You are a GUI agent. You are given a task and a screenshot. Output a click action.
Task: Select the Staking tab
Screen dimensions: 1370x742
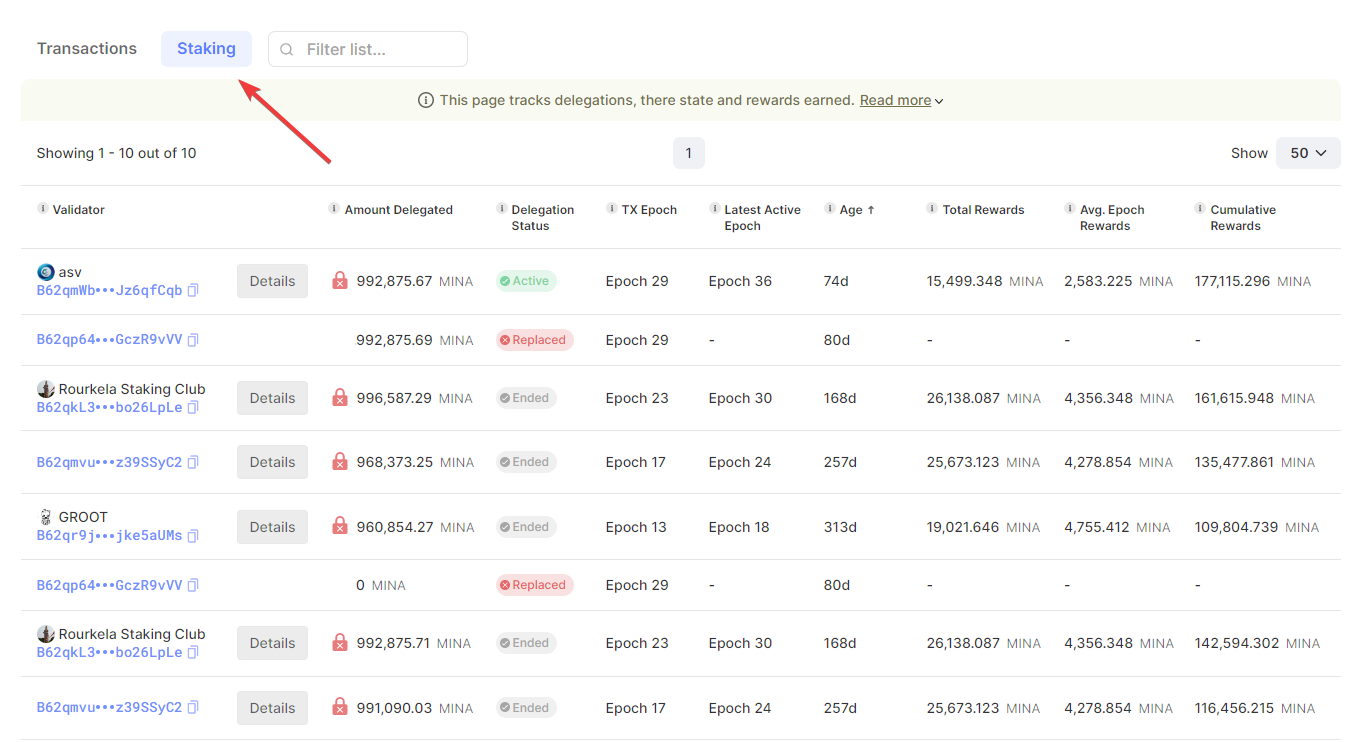coord(206,49)
